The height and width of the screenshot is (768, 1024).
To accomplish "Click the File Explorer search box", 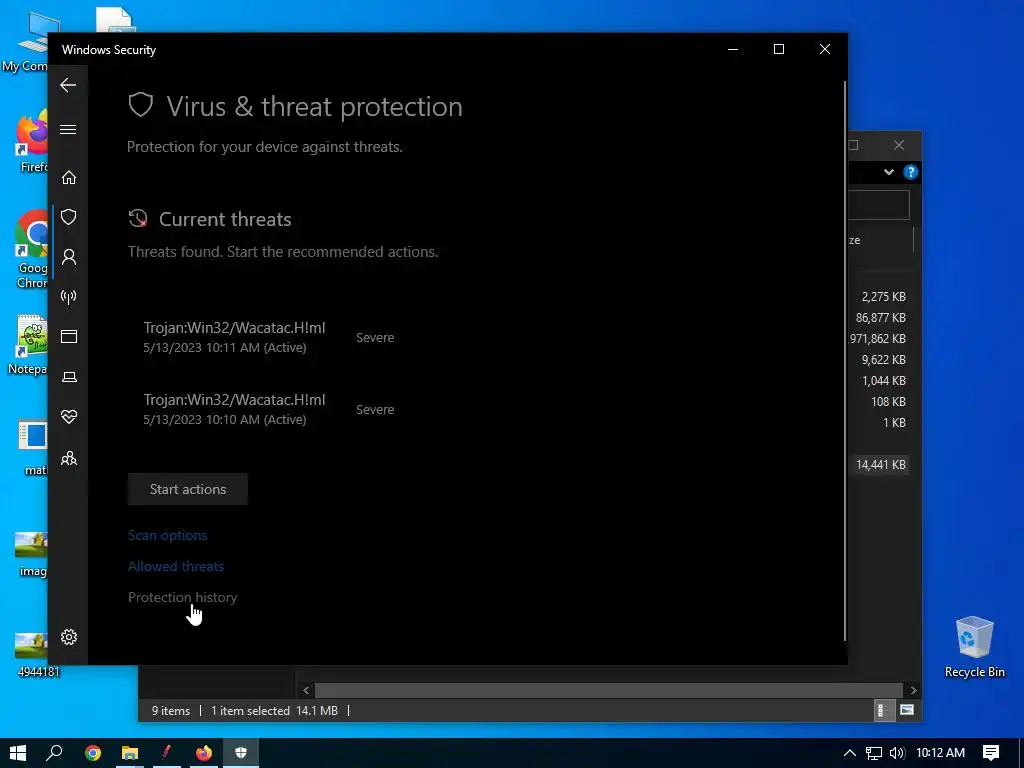I will click(879, 205).
